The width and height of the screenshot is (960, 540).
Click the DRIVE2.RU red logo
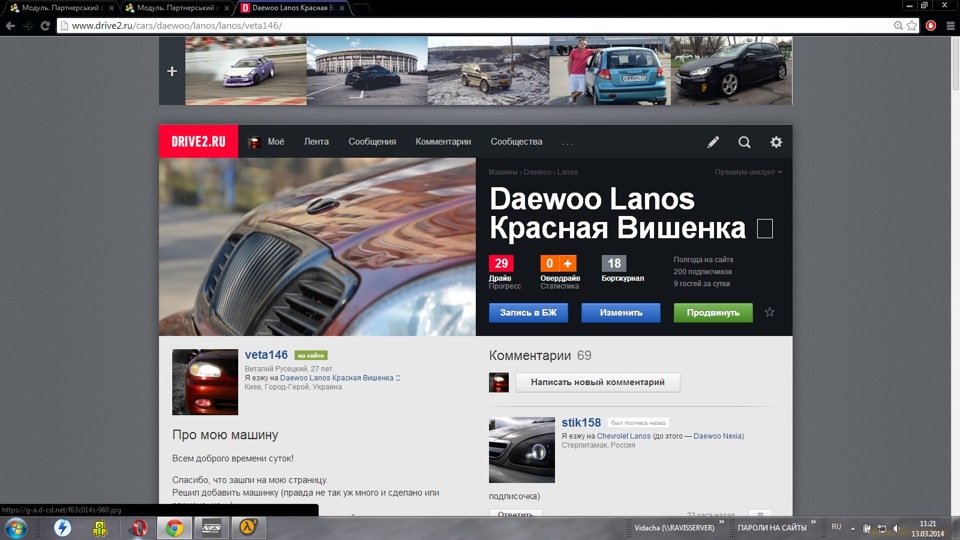point(198,141)
